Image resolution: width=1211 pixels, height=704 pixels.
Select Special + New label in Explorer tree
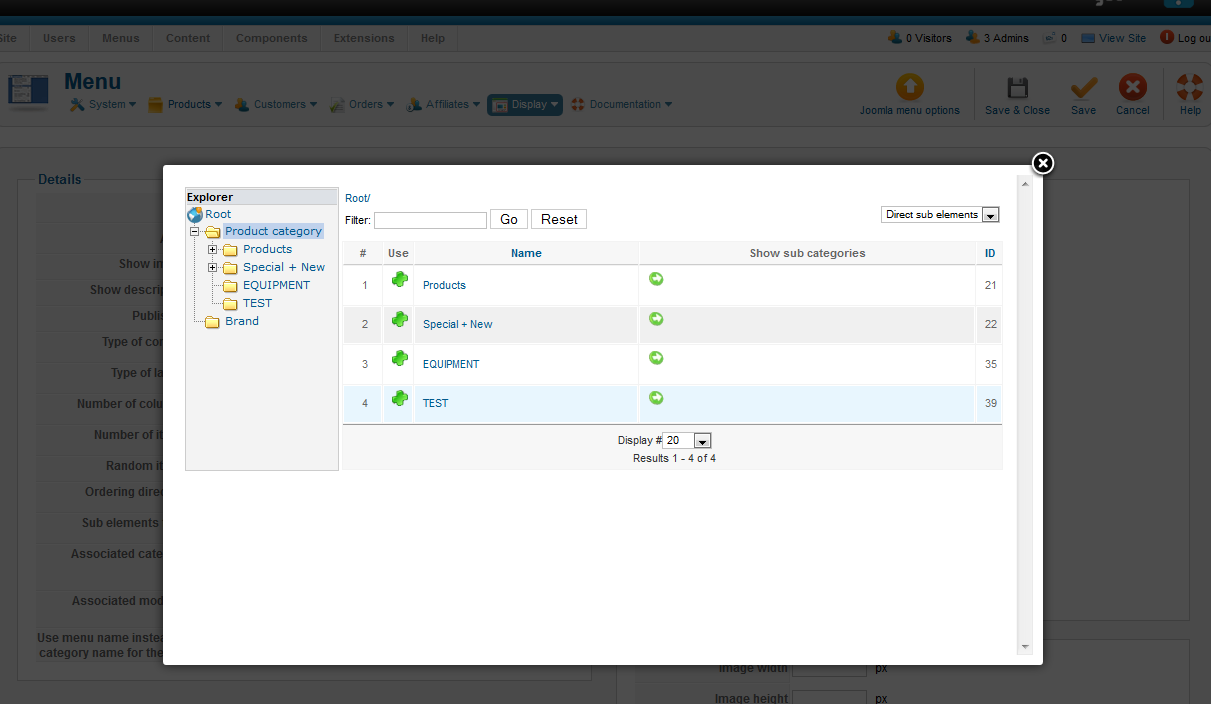click(x=284, y=267)
